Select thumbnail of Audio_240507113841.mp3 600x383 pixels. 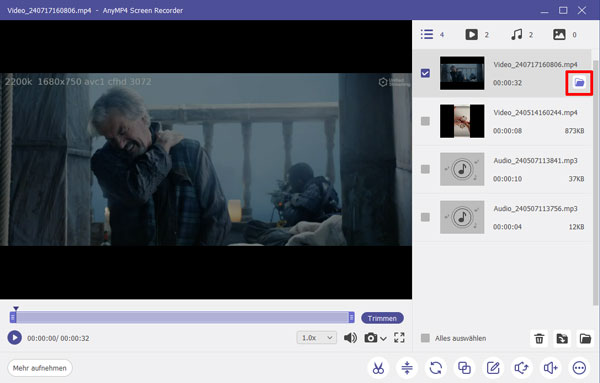point(462,169)
